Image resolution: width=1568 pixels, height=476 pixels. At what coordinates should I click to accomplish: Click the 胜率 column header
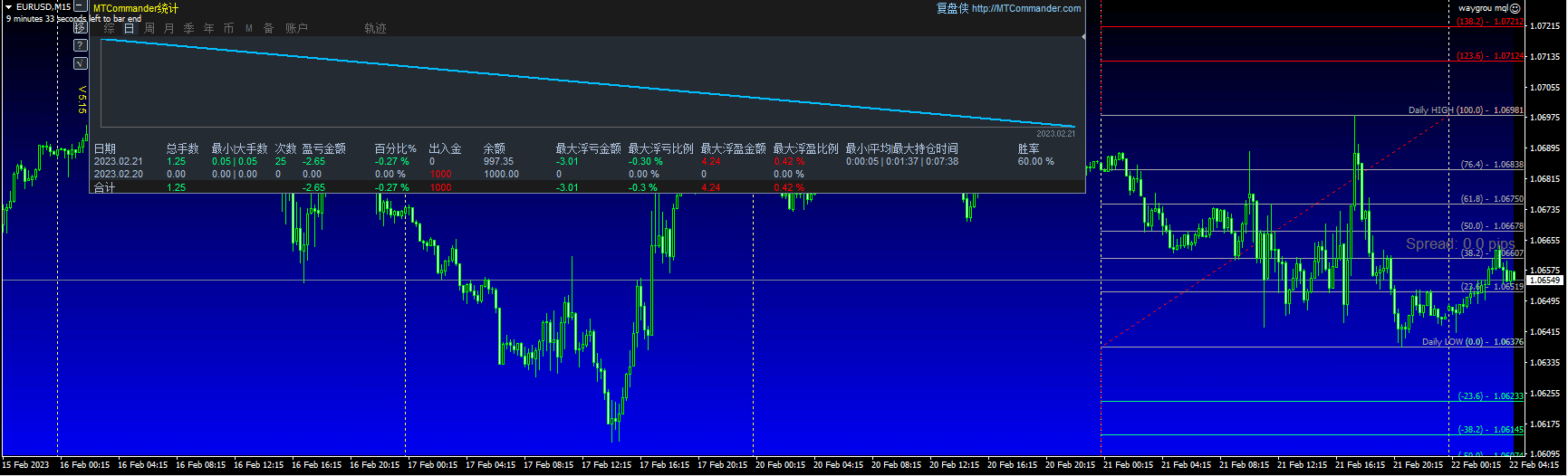1028,148
